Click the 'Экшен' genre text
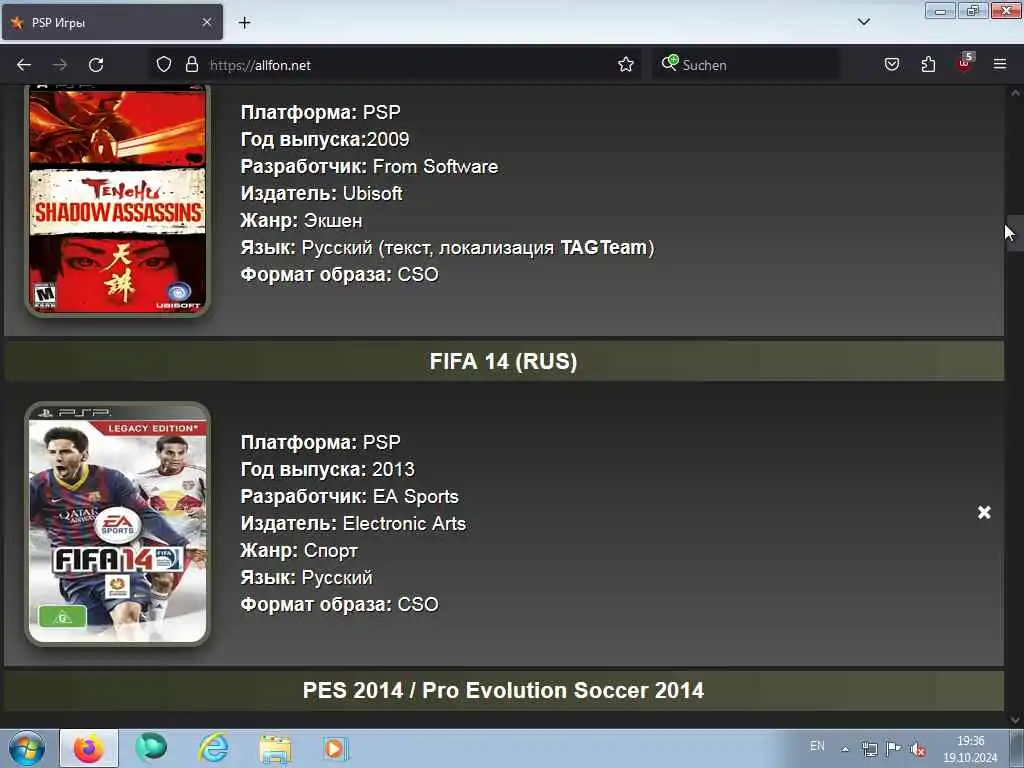 (x=333, y=220)
